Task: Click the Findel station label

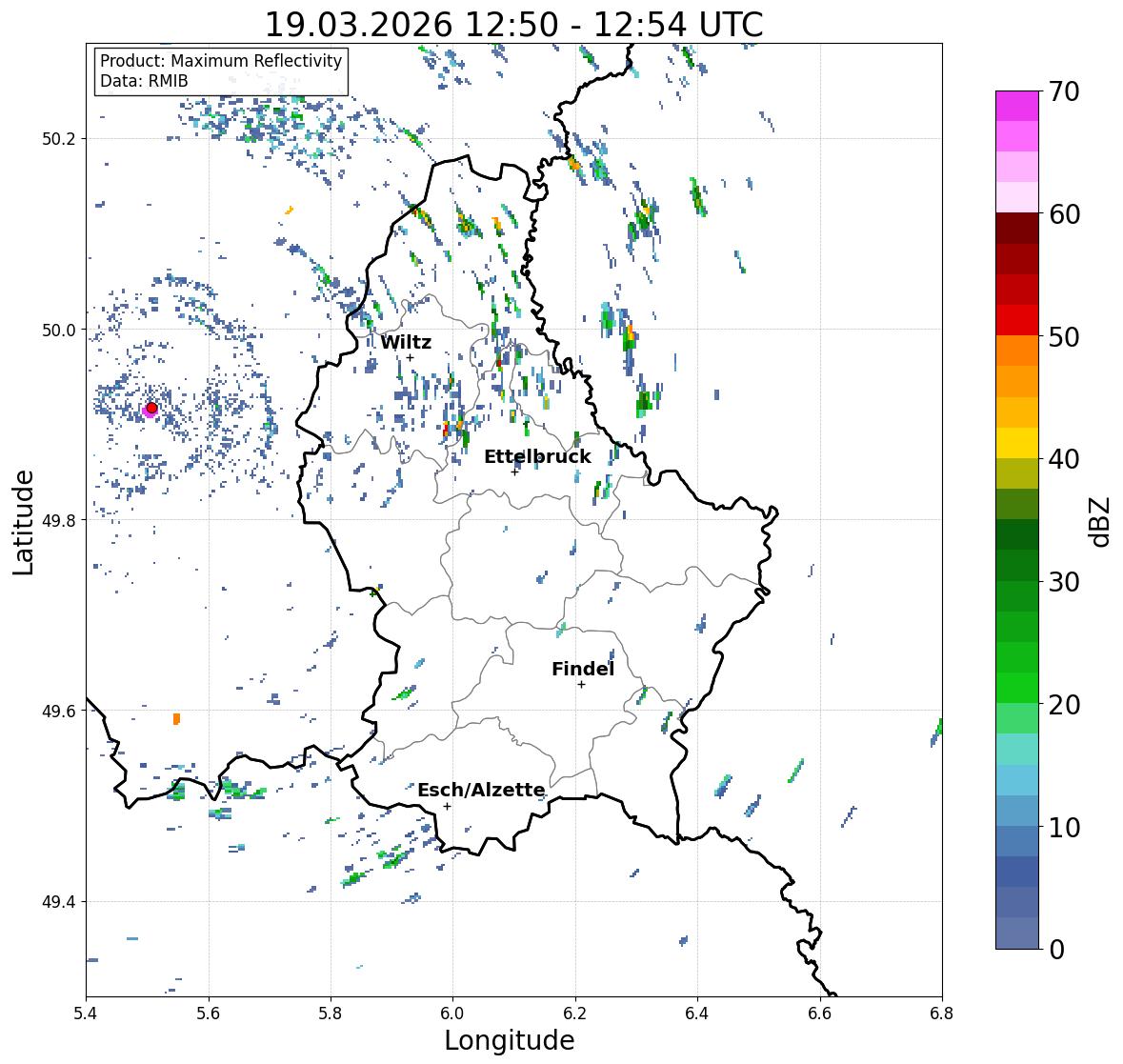Action: point(583,669)
